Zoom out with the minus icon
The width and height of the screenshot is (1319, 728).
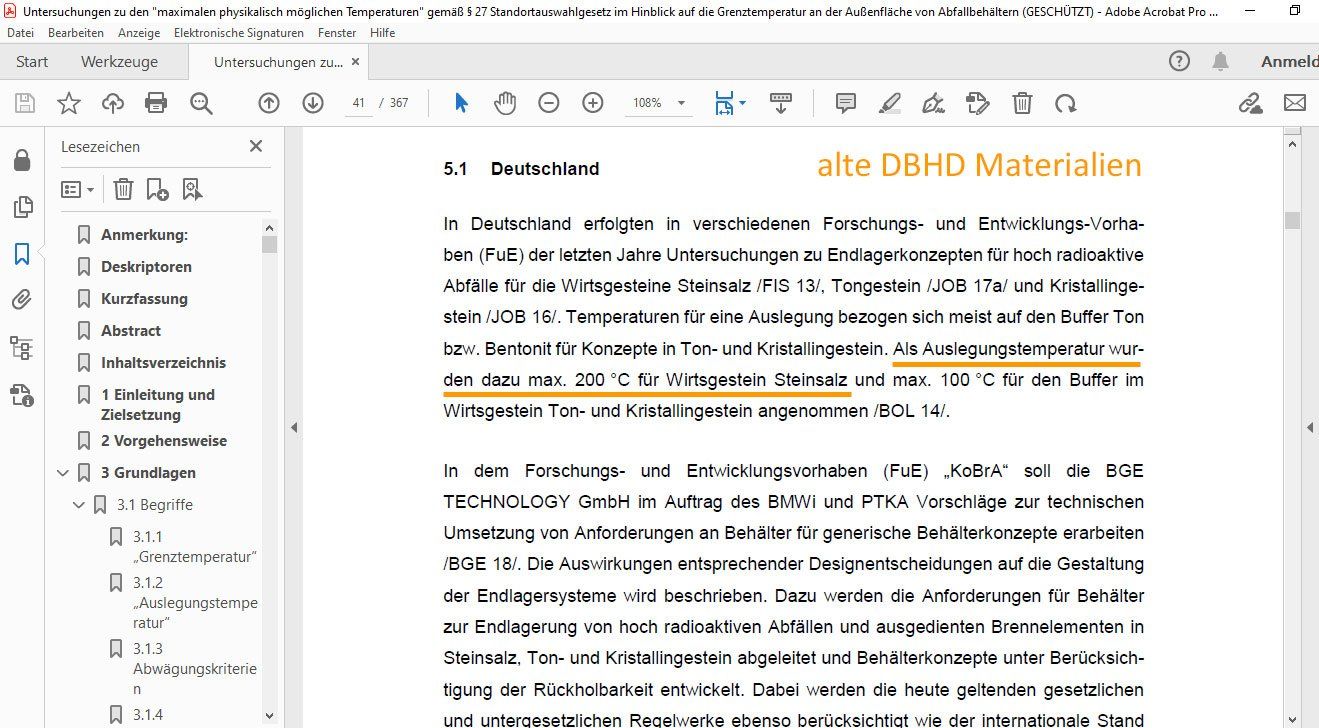(x=549, y=102)
